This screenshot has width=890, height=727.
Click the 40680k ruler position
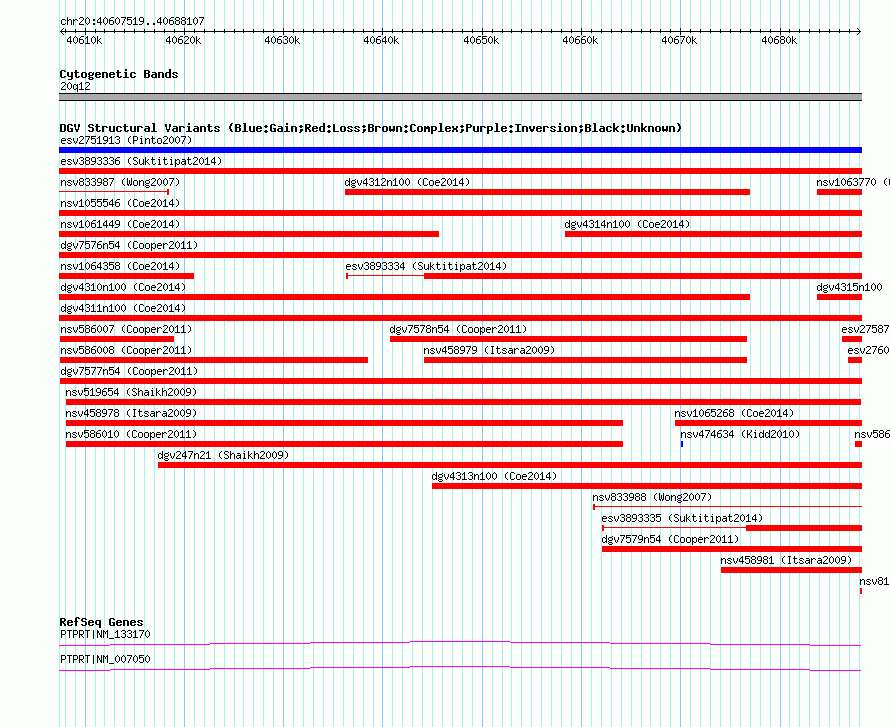tap(779, 40)
